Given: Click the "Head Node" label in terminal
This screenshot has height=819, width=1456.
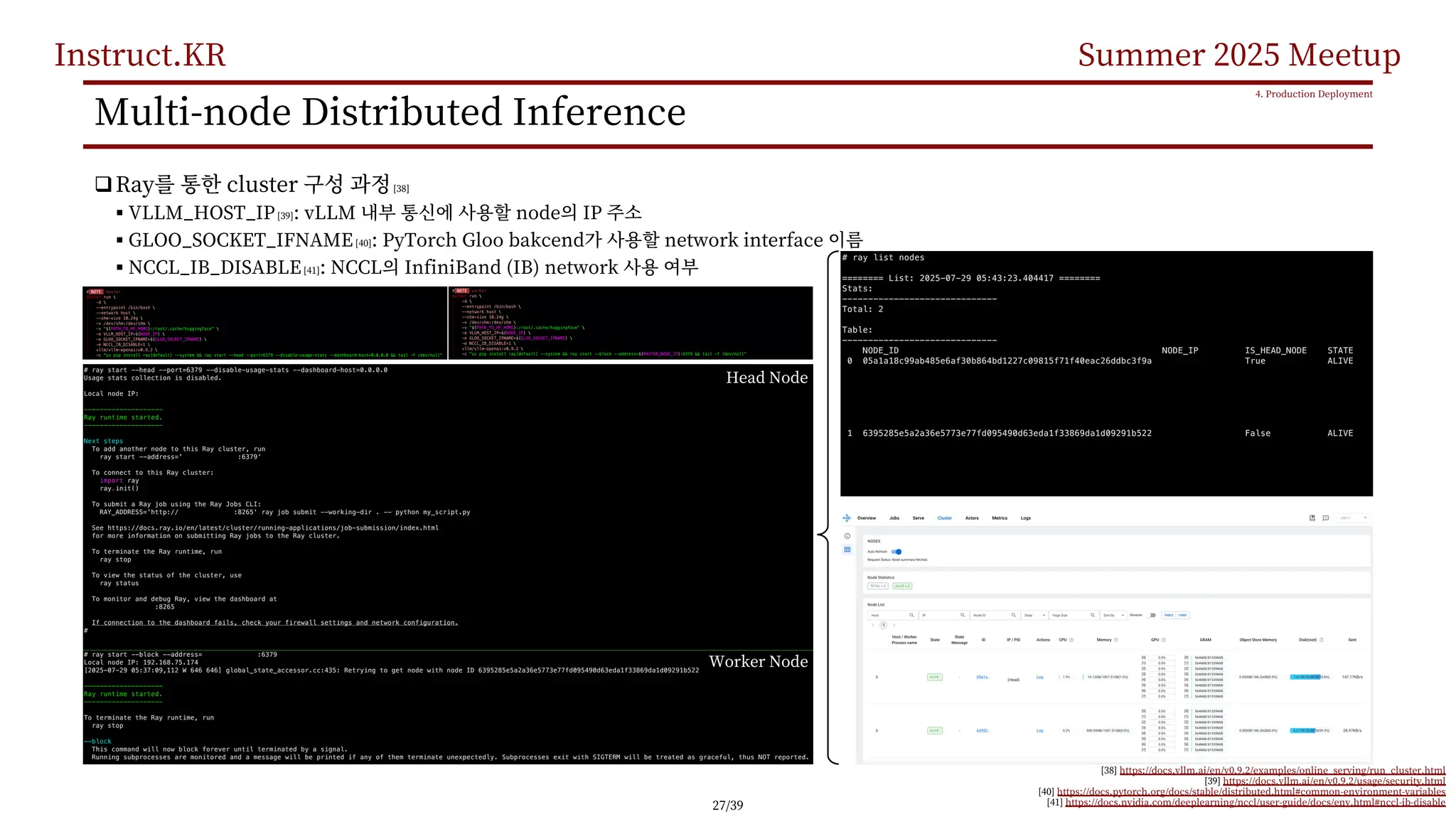Looking at the screenshot, I should click(x=766, y=378).
